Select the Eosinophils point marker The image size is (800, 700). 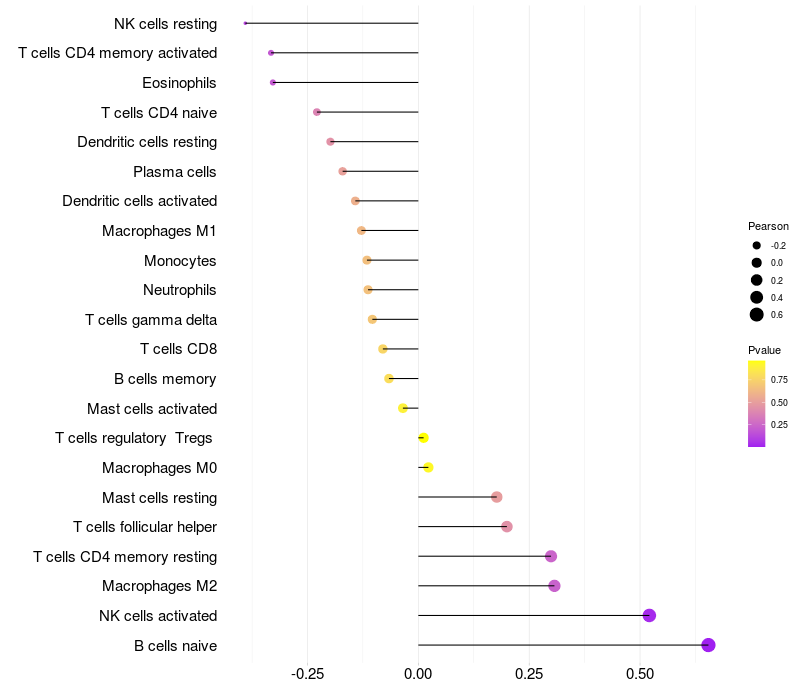click(x=273, y=83)
